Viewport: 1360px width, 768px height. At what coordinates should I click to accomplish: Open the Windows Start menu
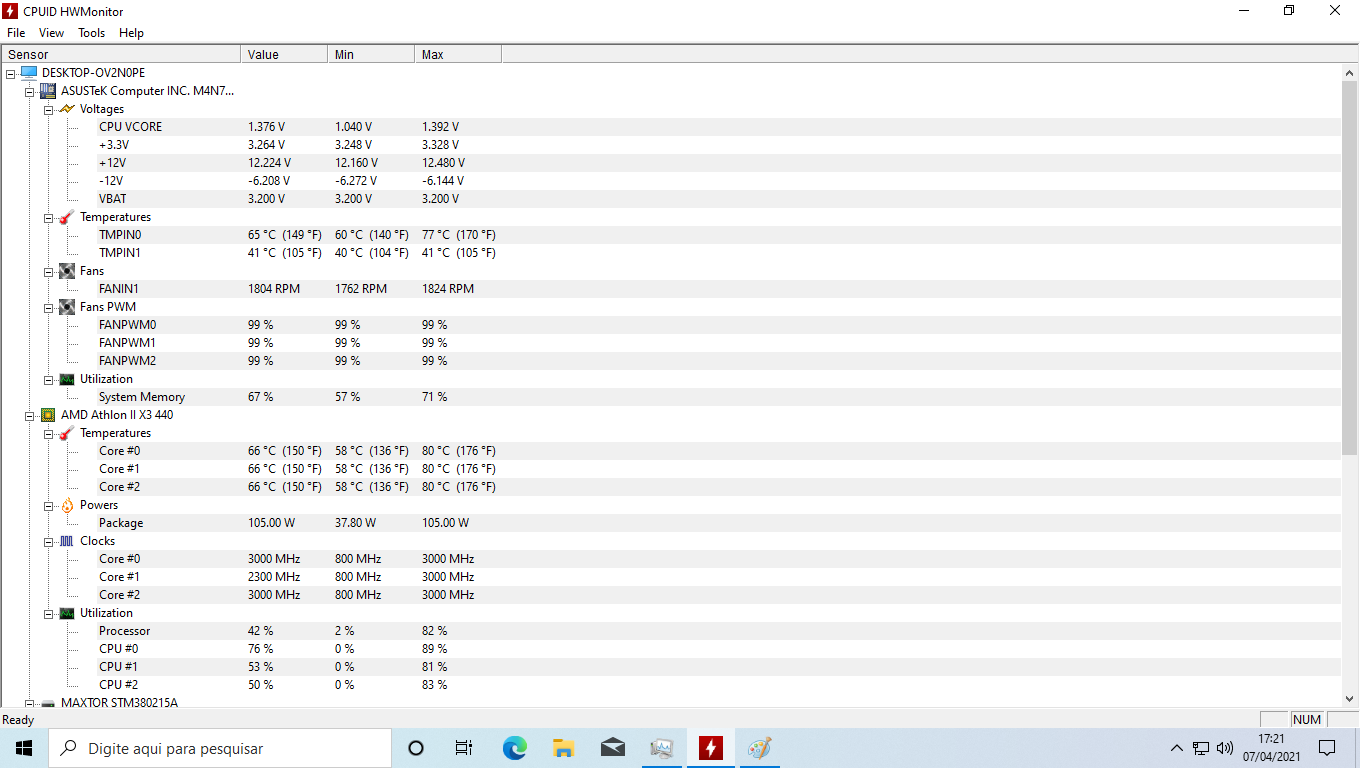pos(24,748)
